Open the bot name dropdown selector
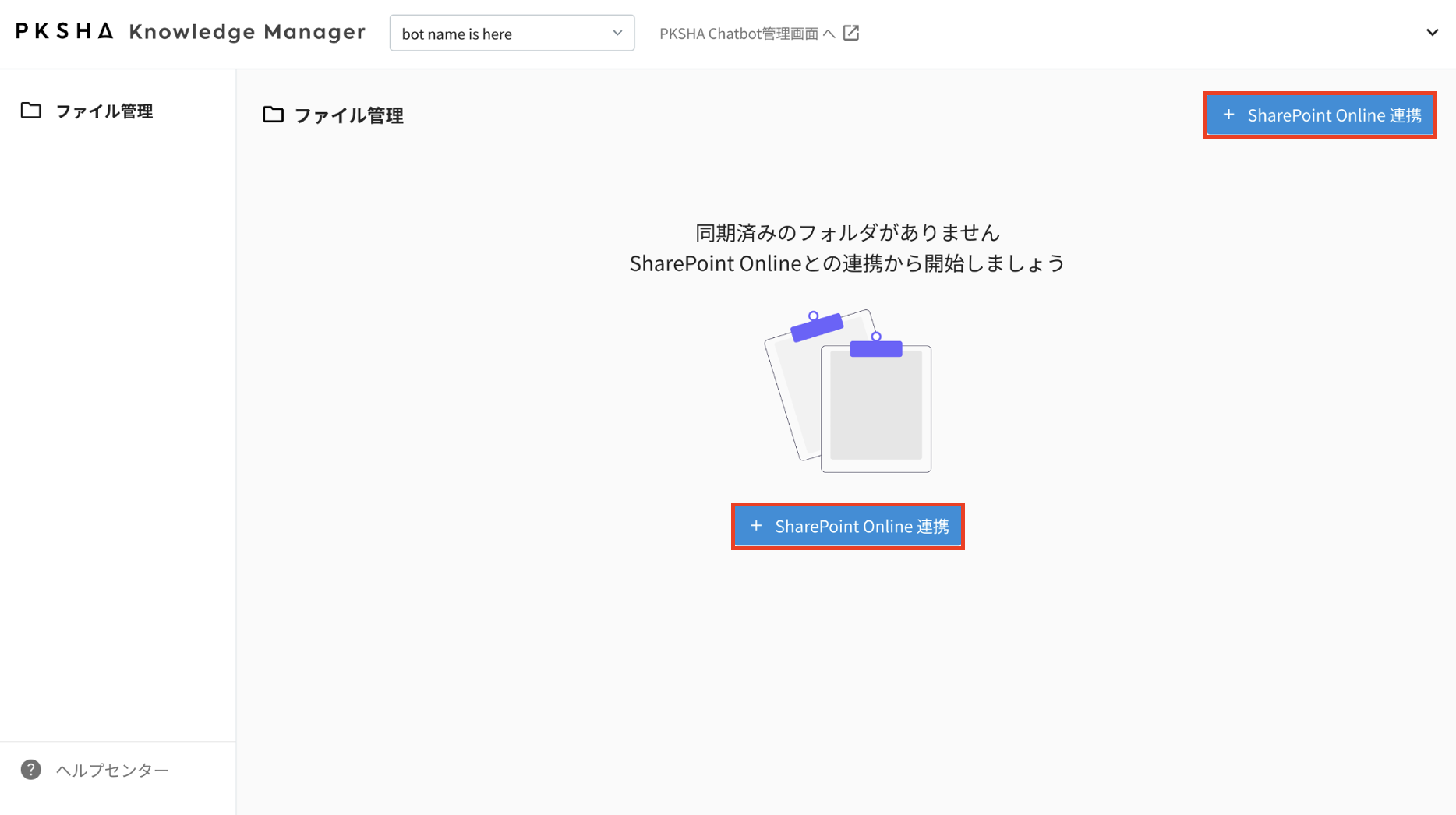Image resolution: width=1456 pixels, height=815 pixels. tap(511, 34)
